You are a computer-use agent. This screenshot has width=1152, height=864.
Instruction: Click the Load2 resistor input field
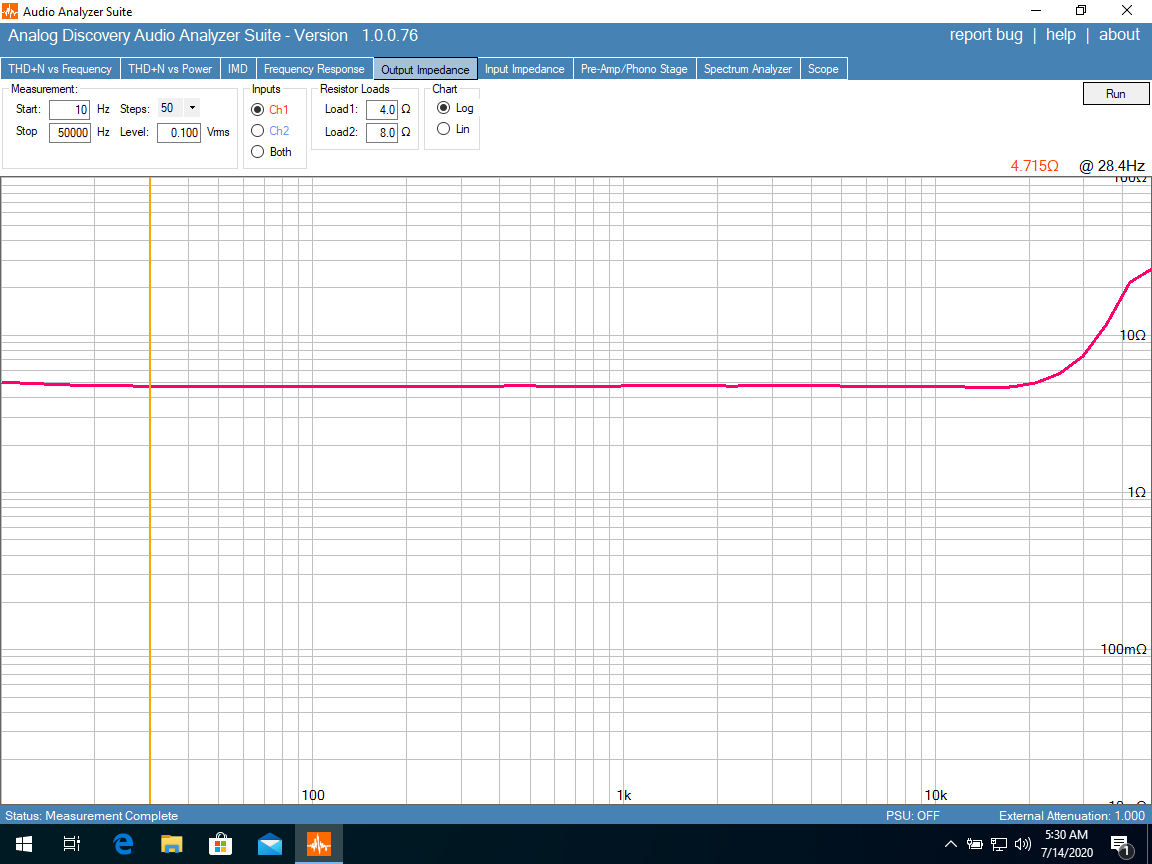click(382, 133)
